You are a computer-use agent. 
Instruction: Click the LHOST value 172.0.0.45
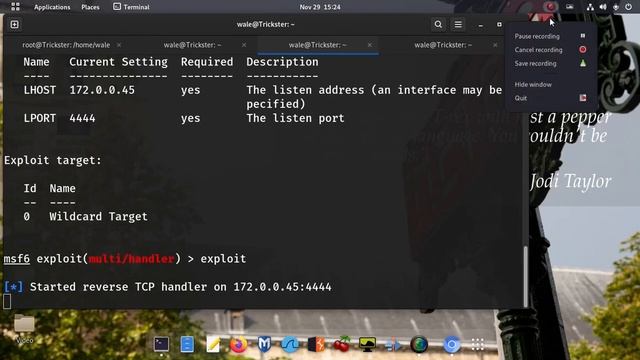102,90
